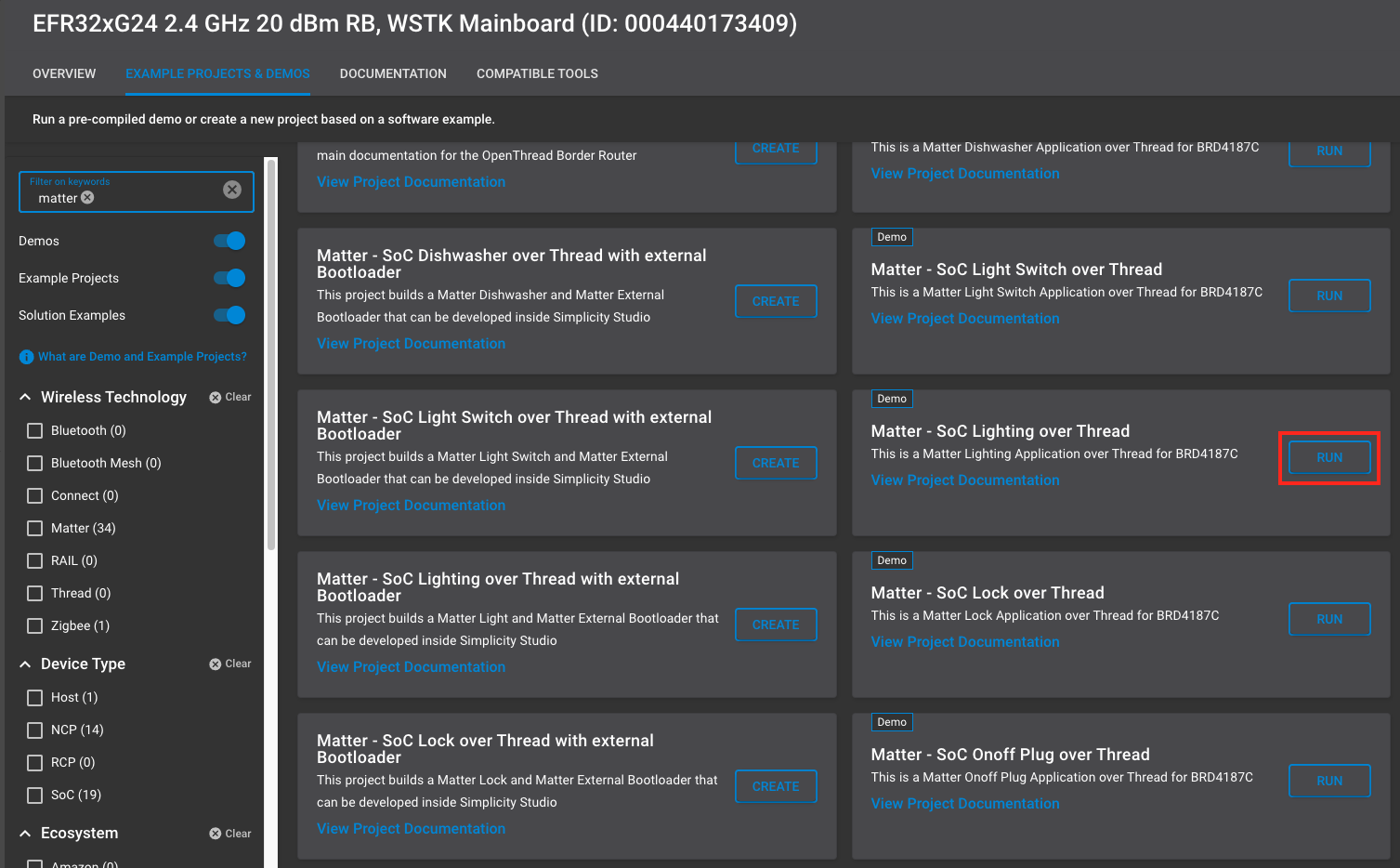Switch to the Overview tab

(x=64, y=73)
